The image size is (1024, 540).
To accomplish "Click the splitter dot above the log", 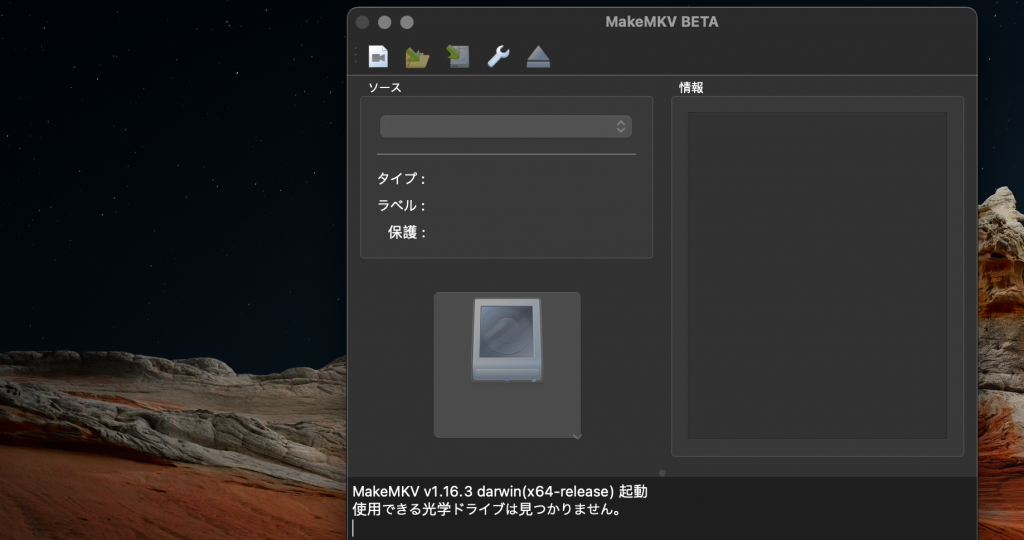I will click(x=662, y=473).
